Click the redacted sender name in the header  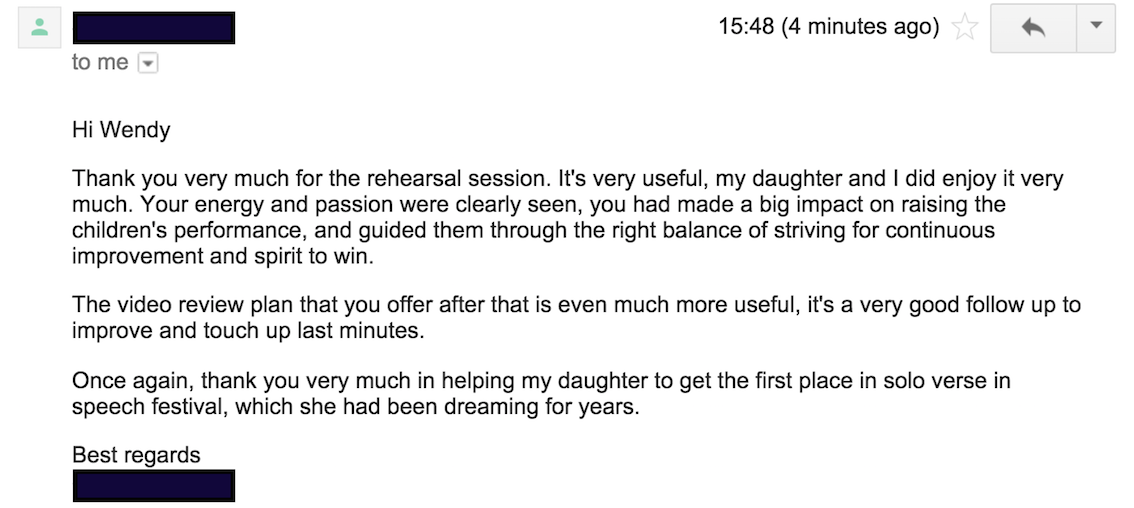pos(154,28)
